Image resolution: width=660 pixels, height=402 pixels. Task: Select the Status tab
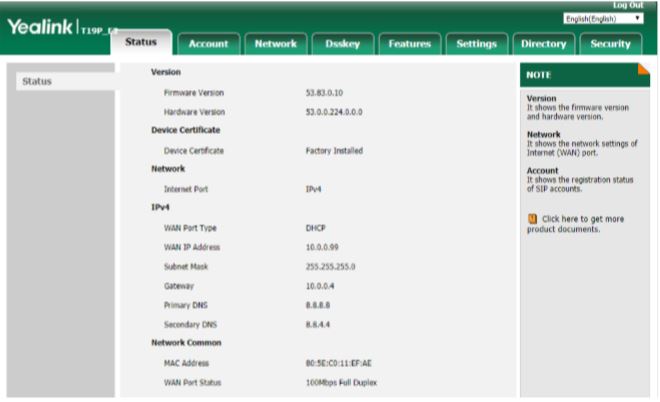pos(142,41)
